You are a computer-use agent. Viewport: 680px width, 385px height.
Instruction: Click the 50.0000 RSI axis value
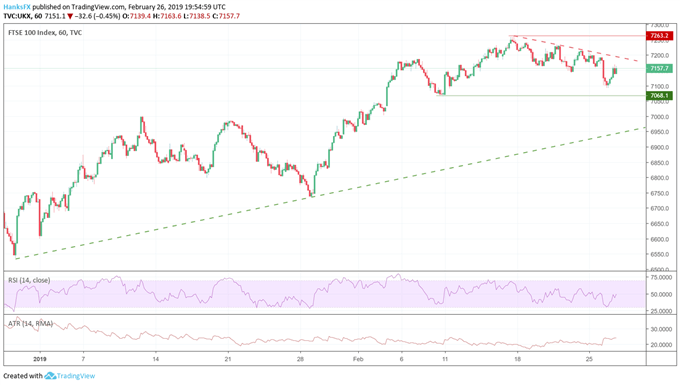pos(660,294)
